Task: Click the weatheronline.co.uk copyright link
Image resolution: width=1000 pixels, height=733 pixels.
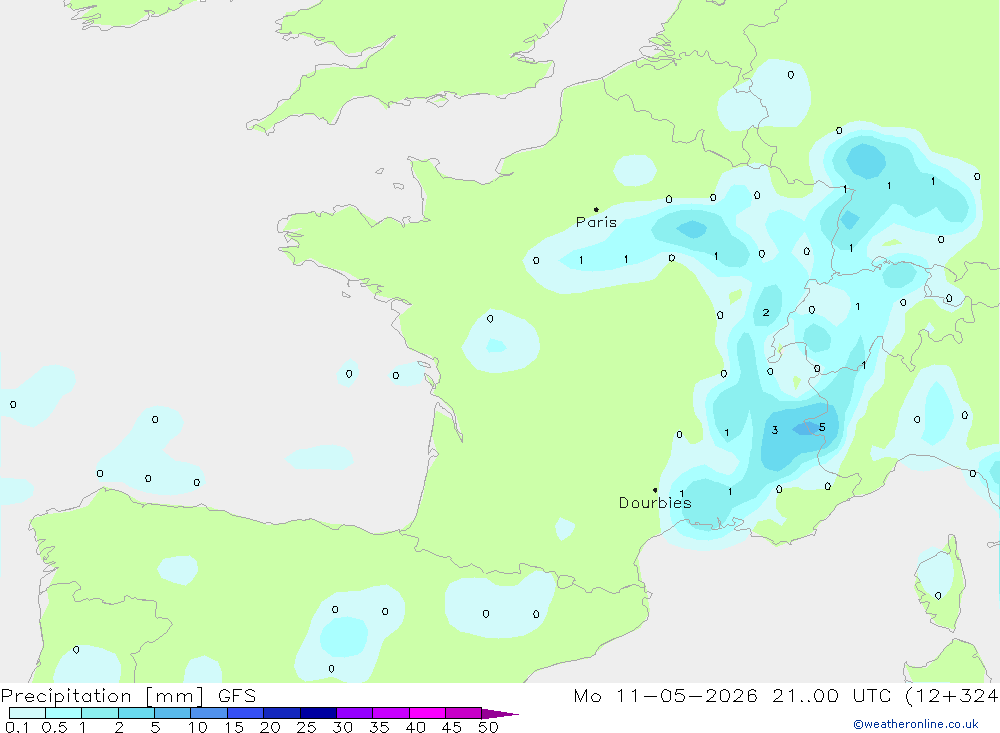Action: click(916, 724)
